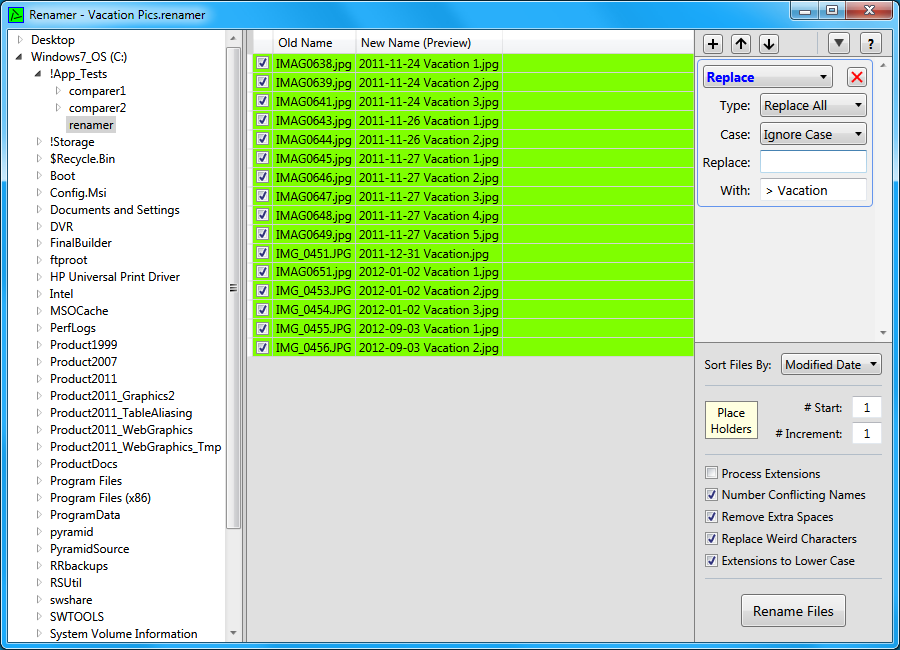Click the Renamer icon in the title bar

[x=14, y=14]
